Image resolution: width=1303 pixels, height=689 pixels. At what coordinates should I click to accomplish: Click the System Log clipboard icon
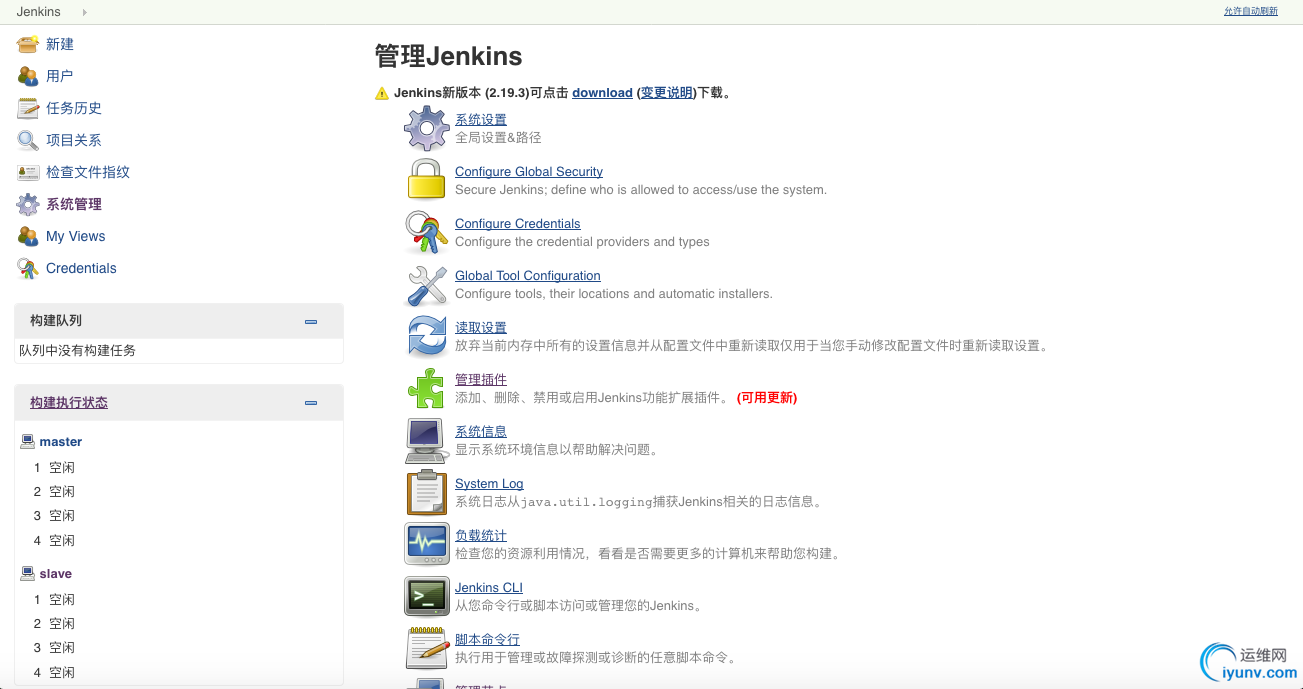427,492
